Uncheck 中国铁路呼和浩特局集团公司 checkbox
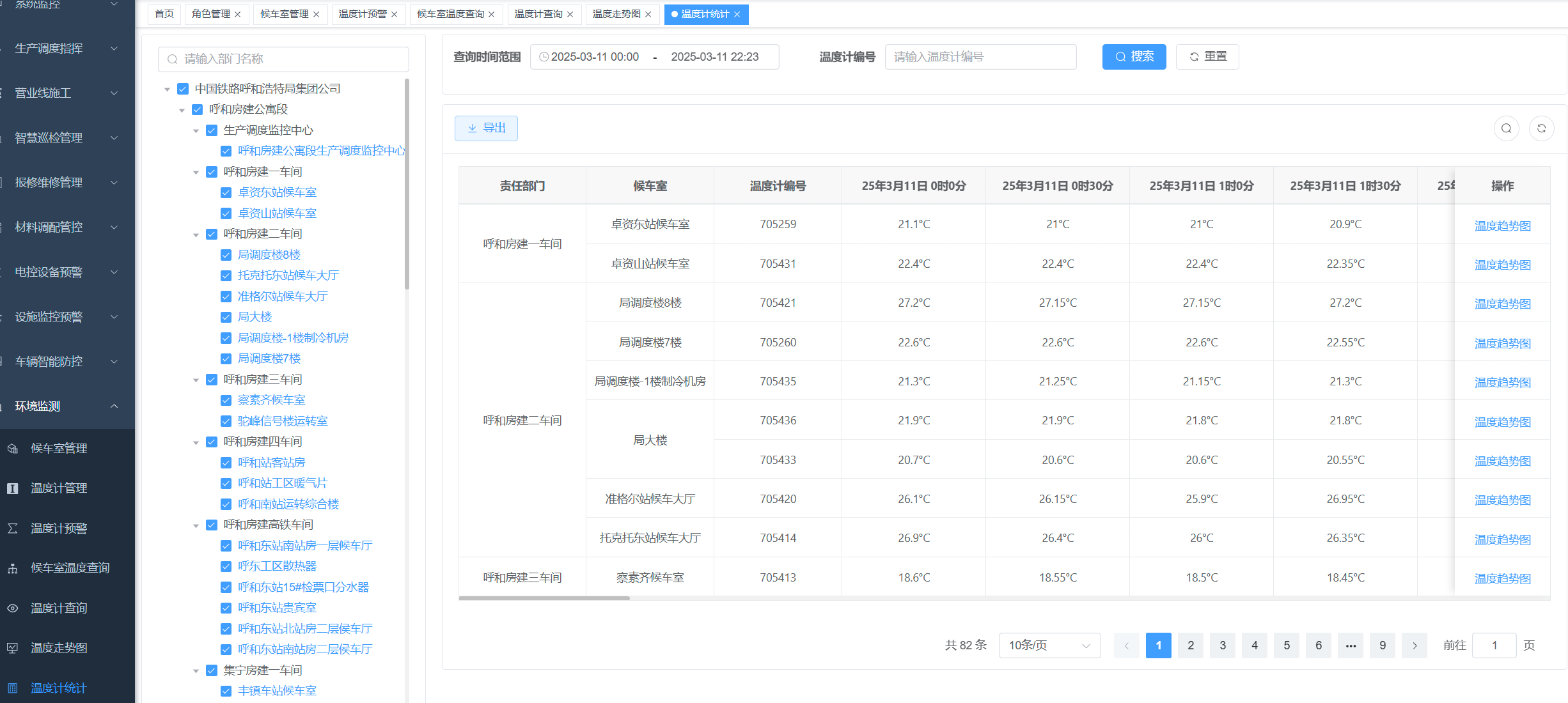The height and width of the screenshot is (703, 1568). coord(183,89)
